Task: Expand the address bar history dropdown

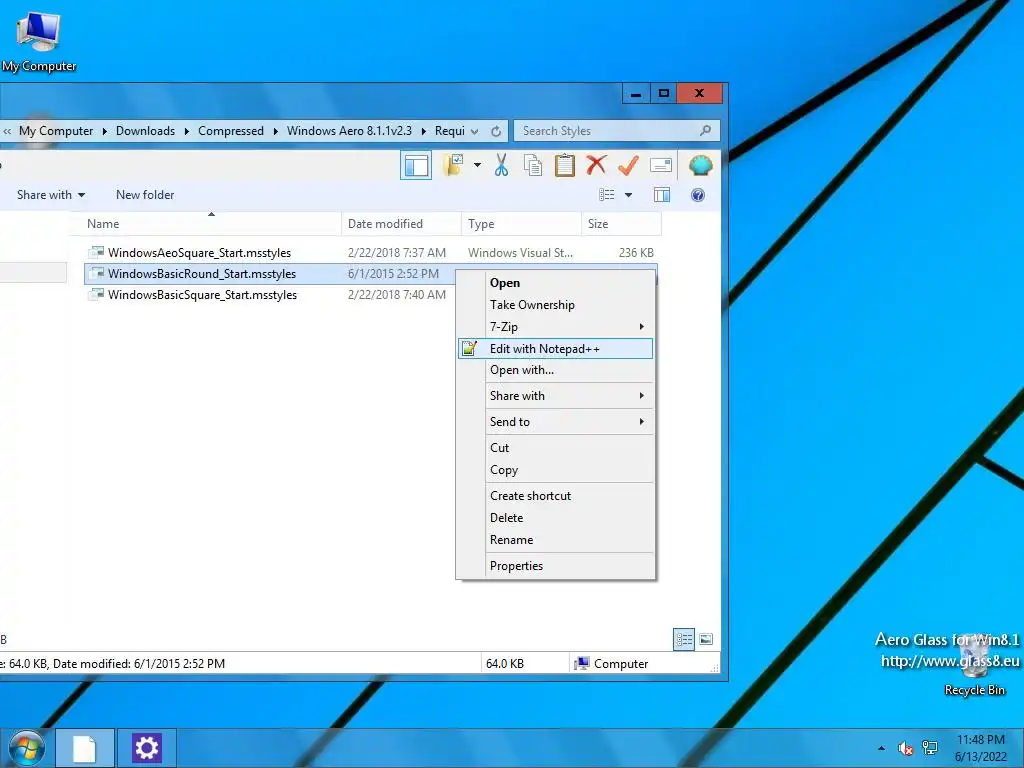Action: [475, 131]
